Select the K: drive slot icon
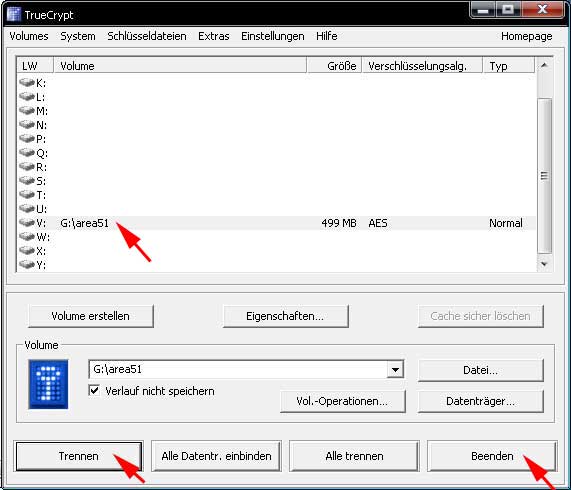This screenshot has width=571, height=490. coord(27,83)
